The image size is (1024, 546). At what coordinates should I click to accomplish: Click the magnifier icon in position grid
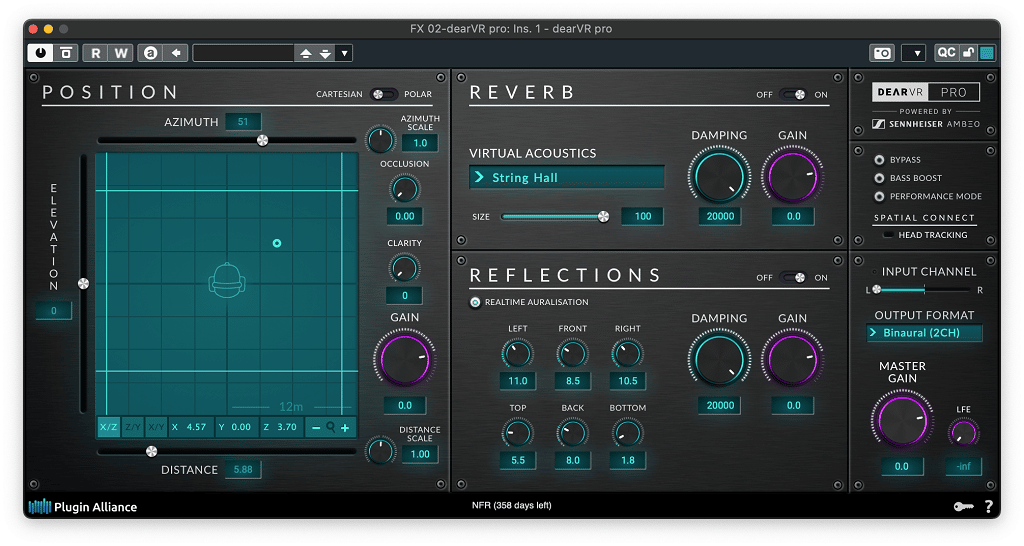[x=330, y=427]
